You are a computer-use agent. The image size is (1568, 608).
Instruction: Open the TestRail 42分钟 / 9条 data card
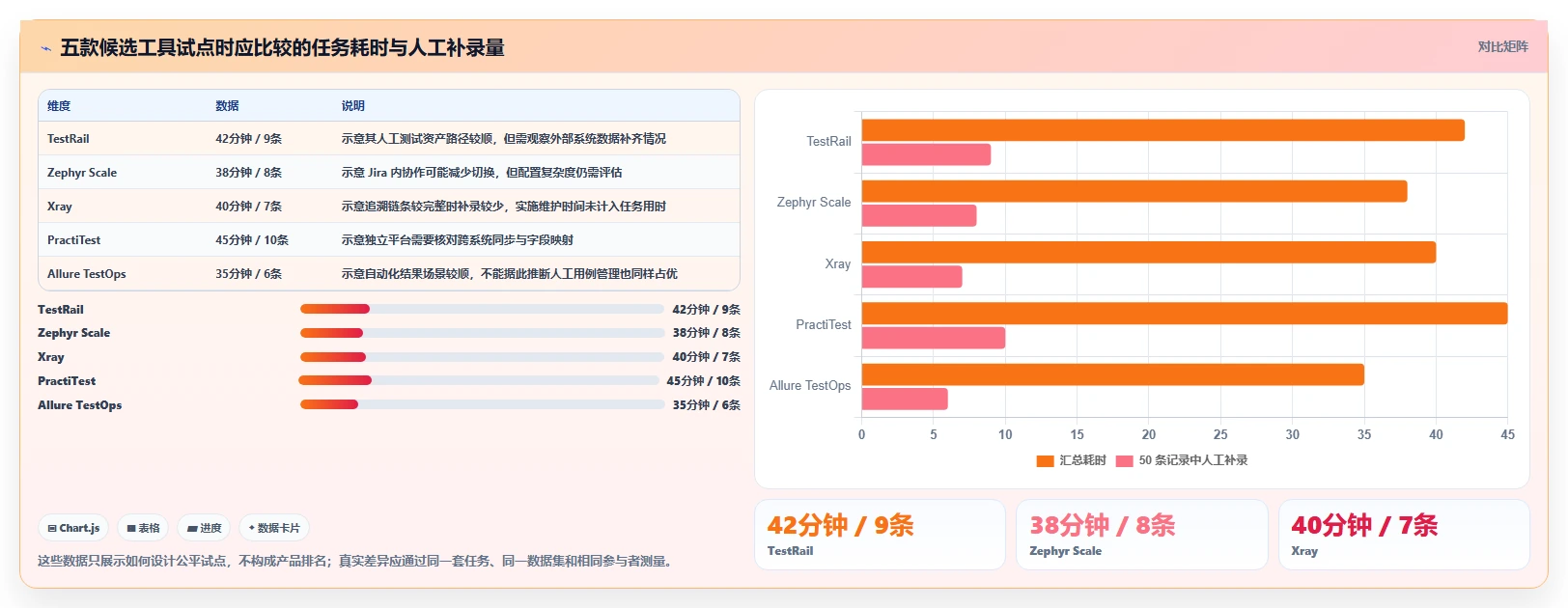pos(880,535)
